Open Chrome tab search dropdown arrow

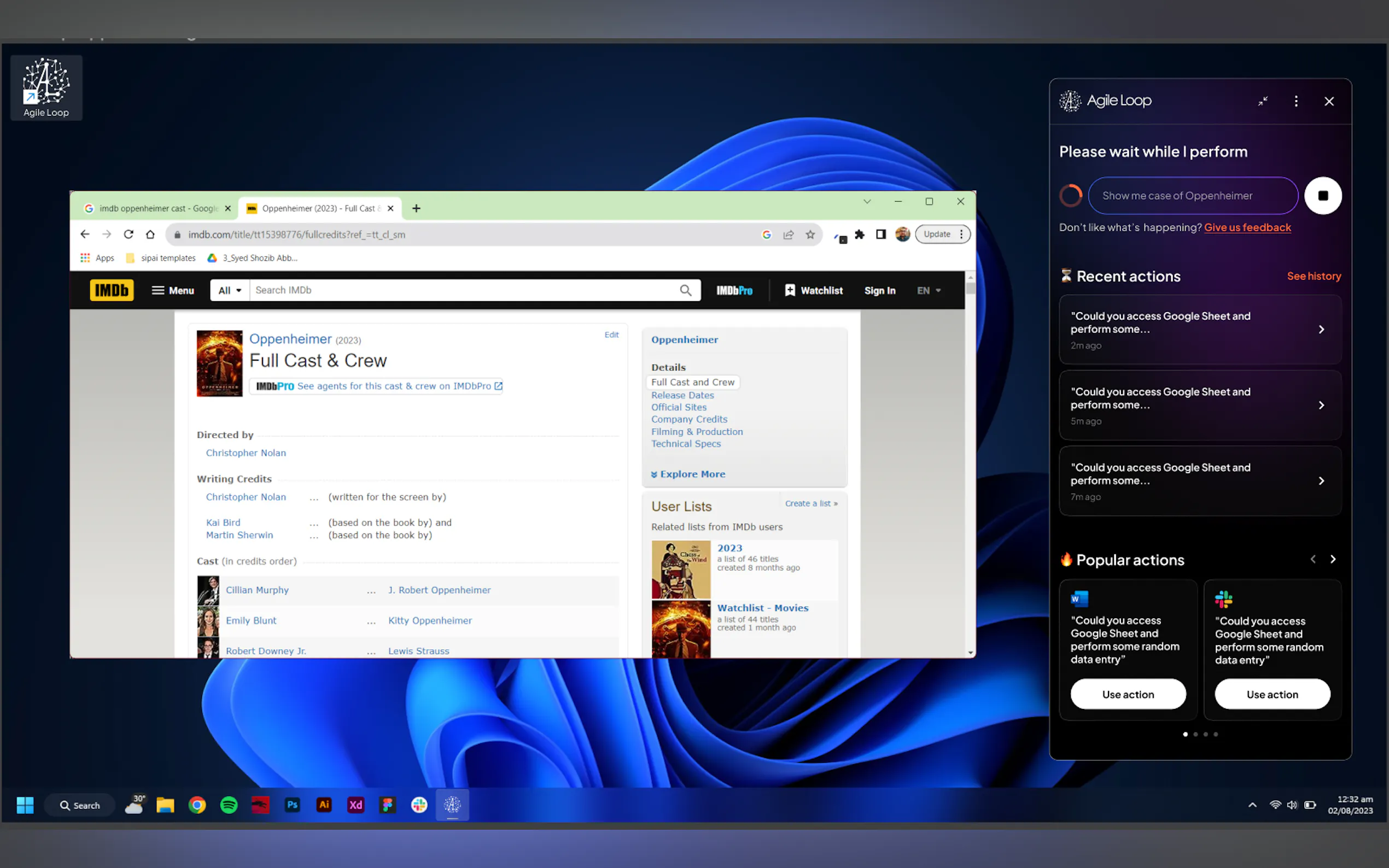pos(867,202)
